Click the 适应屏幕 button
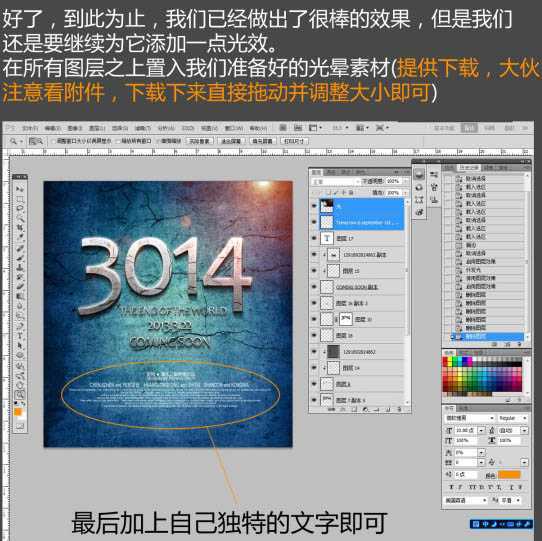The height and width of the screenshot is (541, 542). [x=231, y=141]
